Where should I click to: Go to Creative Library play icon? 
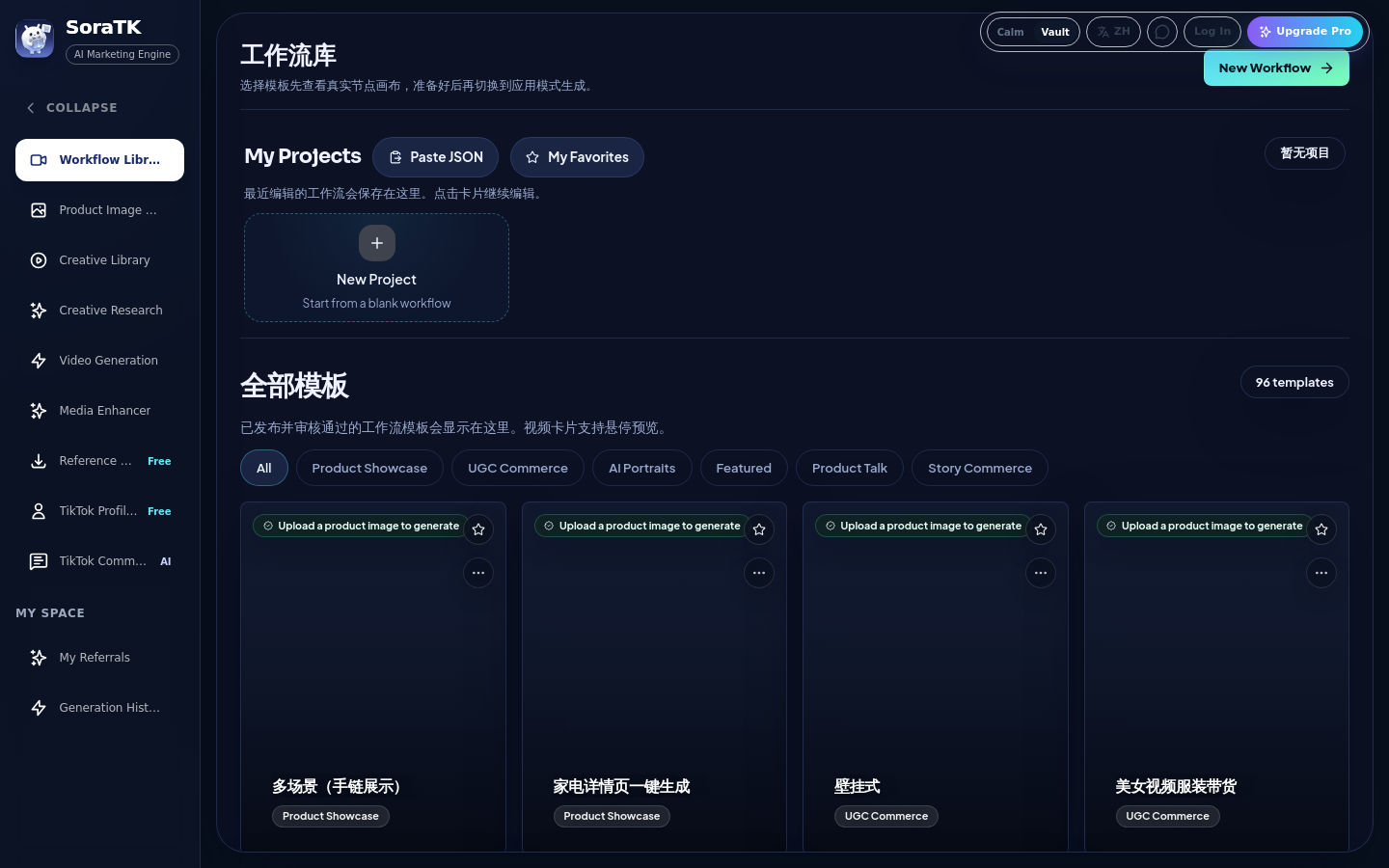click(x=39, y=260)
